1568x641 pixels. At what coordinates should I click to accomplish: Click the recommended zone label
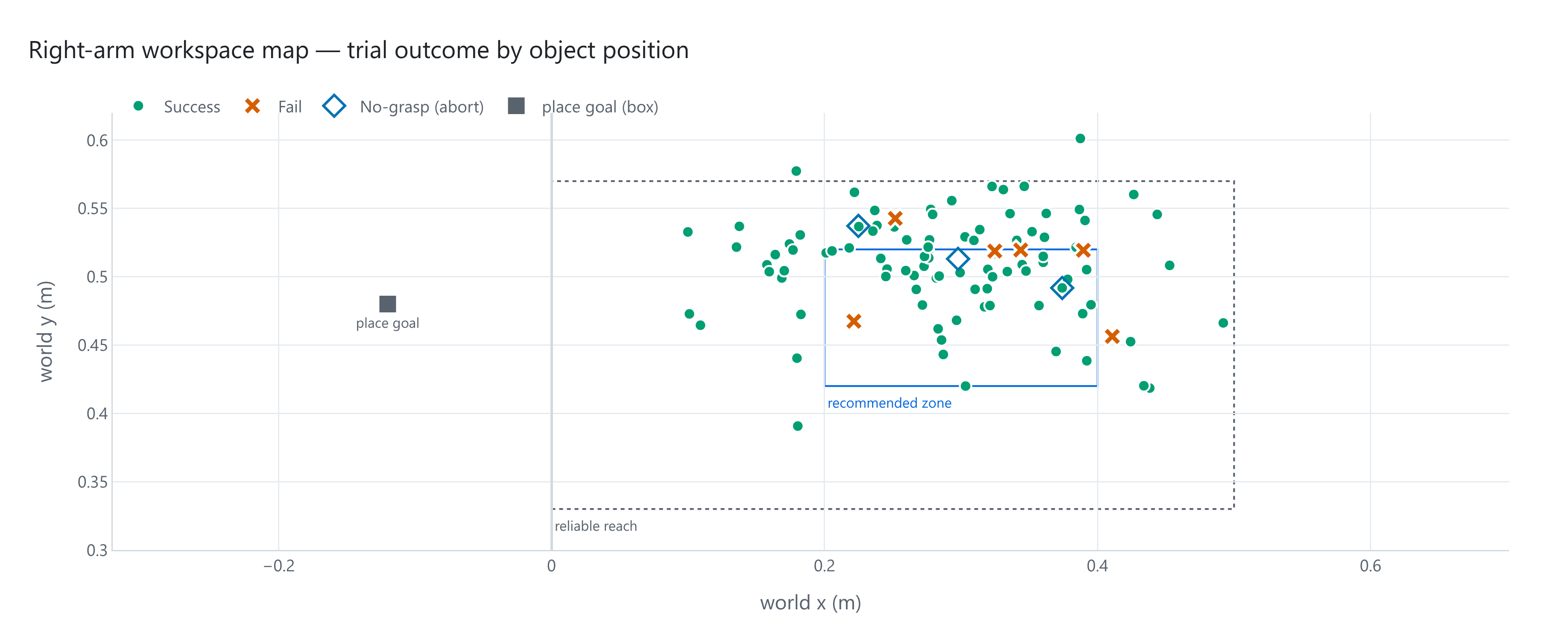point(889,403)
